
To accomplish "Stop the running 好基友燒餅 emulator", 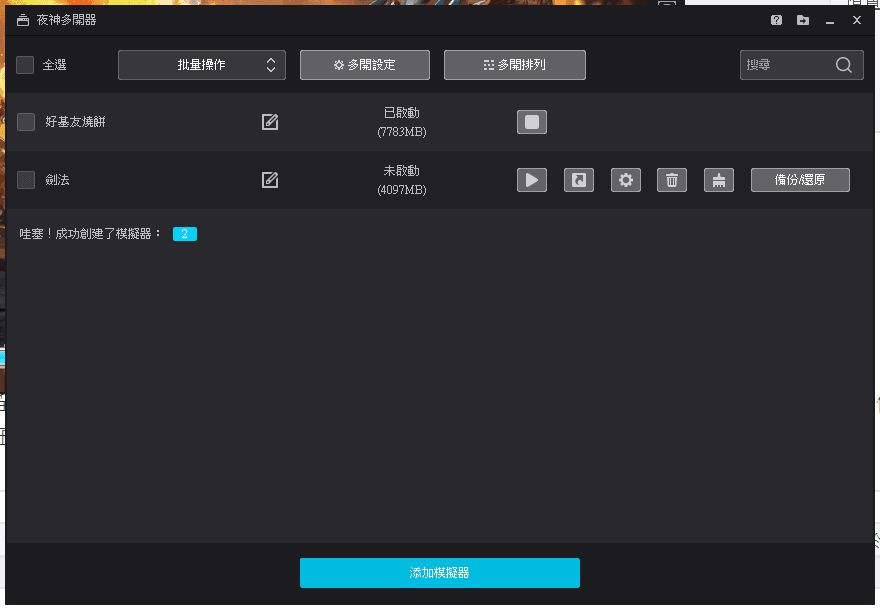I will tap(532, 122).
